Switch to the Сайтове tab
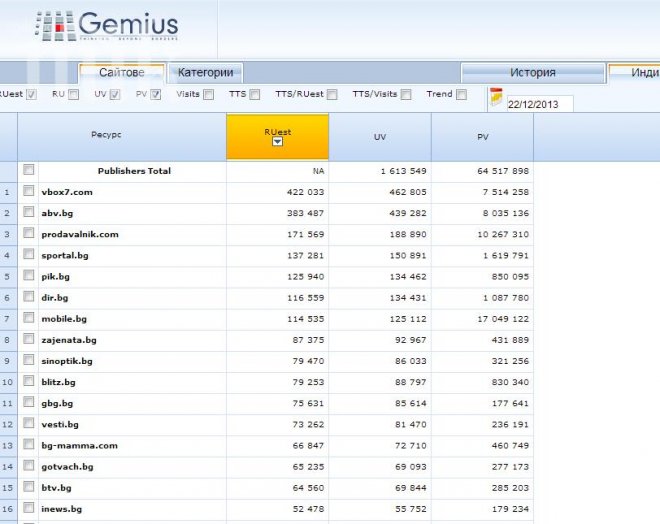 coord(122,72)
